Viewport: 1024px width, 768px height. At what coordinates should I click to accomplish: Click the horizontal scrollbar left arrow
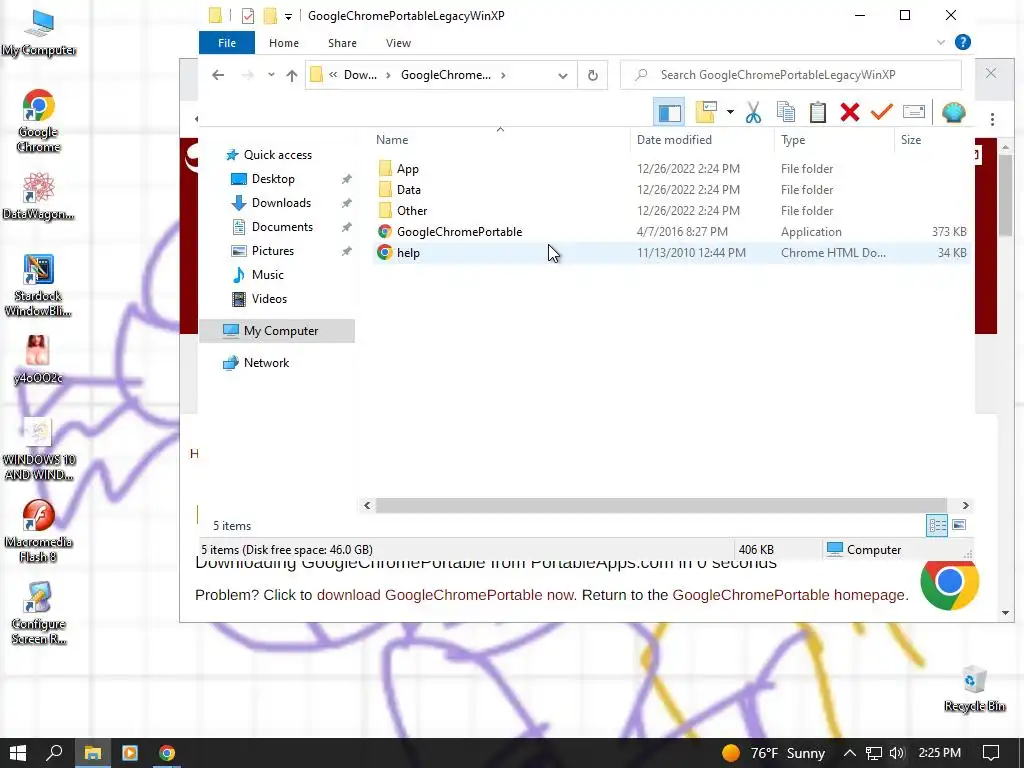[367, 505]
